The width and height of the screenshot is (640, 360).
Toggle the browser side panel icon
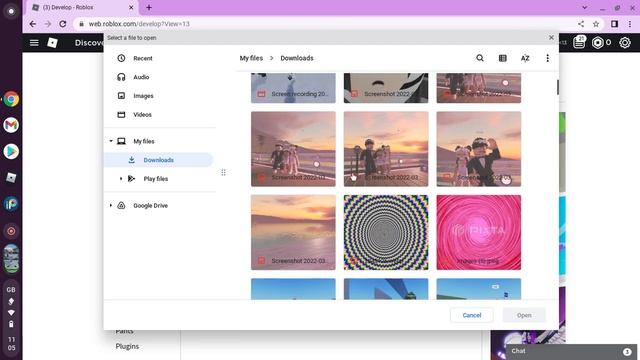pos(614,24)
